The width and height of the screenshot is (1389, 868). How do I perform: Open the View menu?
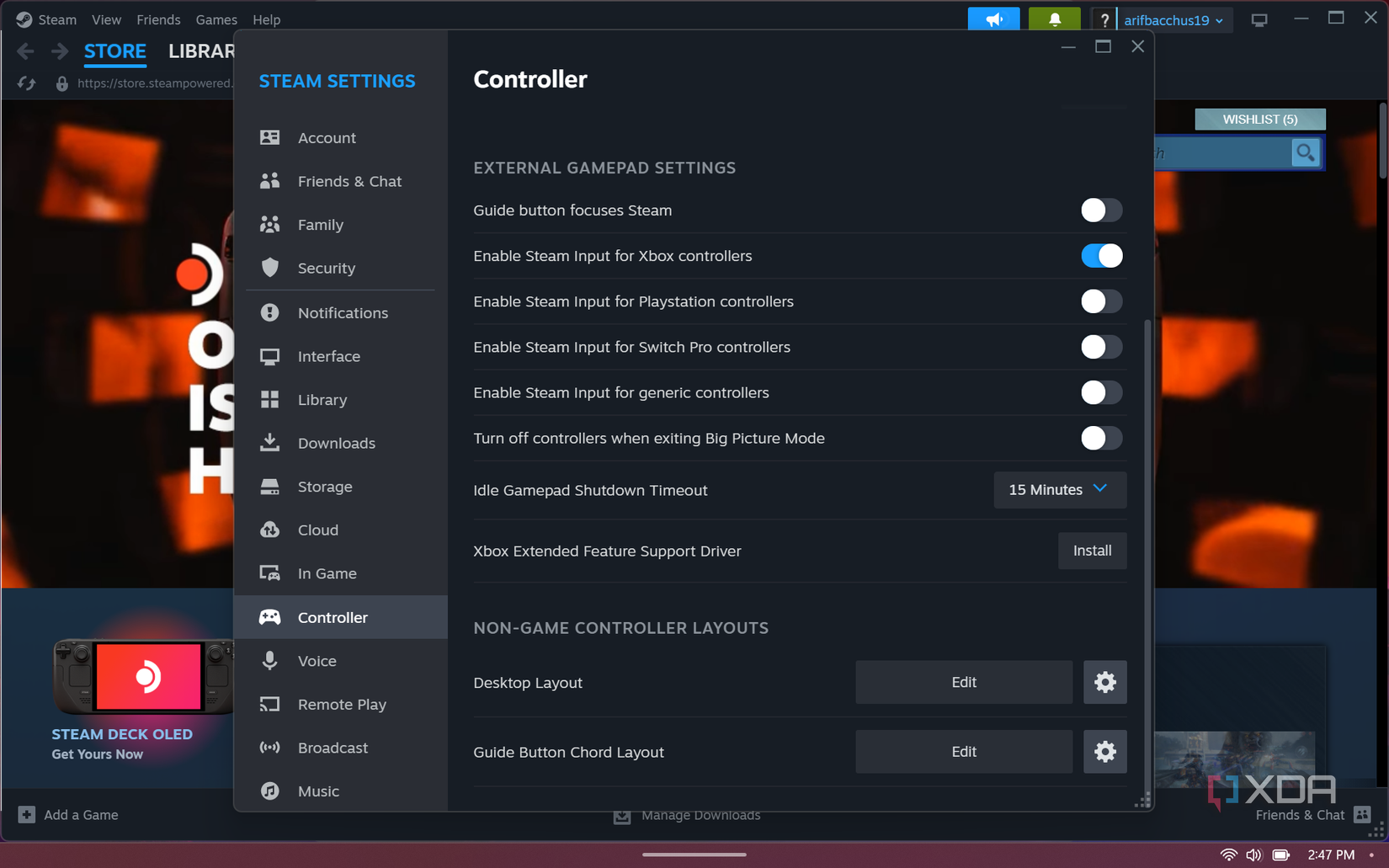tap(106, 19)
